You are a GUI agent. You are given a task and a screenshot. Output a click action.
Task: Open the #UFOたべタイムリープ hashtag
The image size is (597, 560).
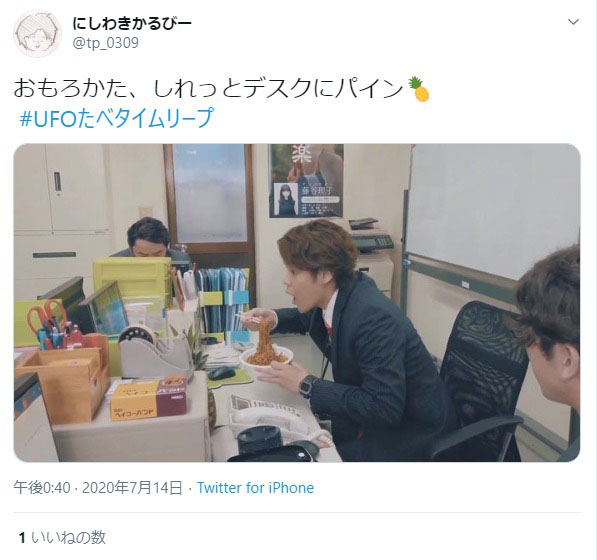point(117,118)
